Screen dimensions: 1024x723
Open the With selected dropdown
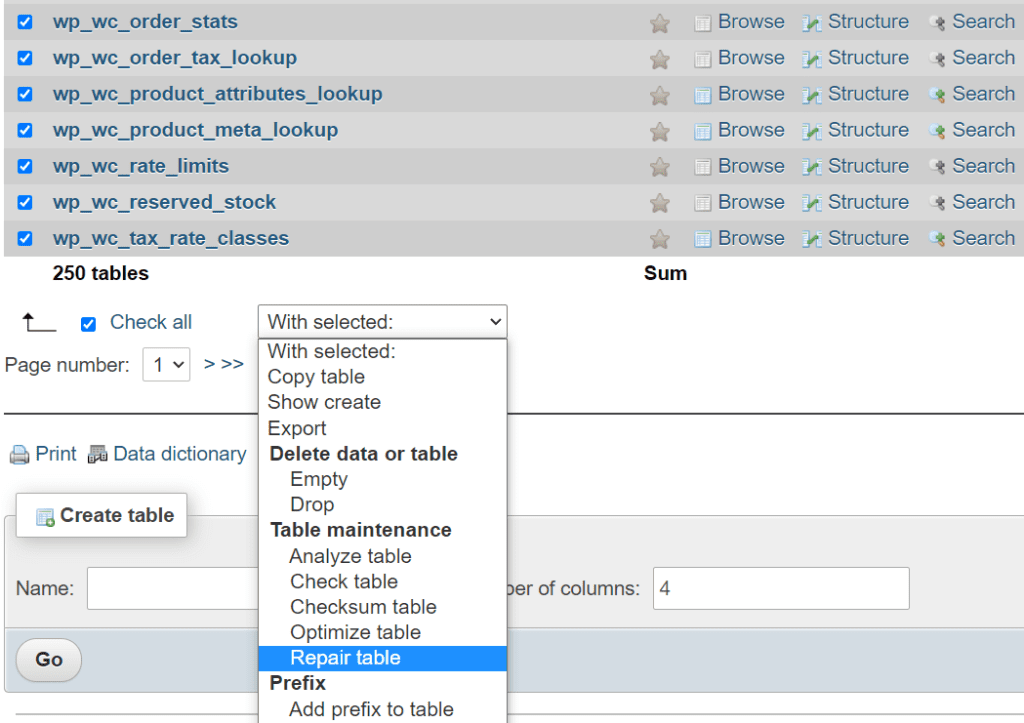(382, 321)
